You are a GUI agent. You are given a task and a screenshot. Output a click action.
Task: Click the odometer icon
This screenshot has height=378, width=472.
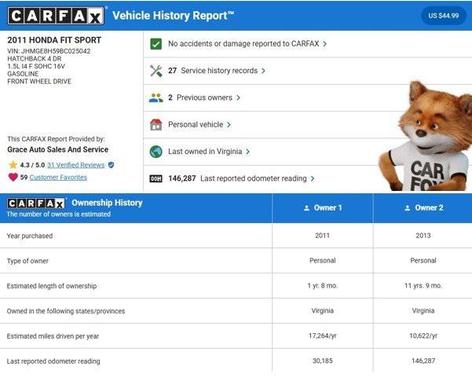[156, 179]
